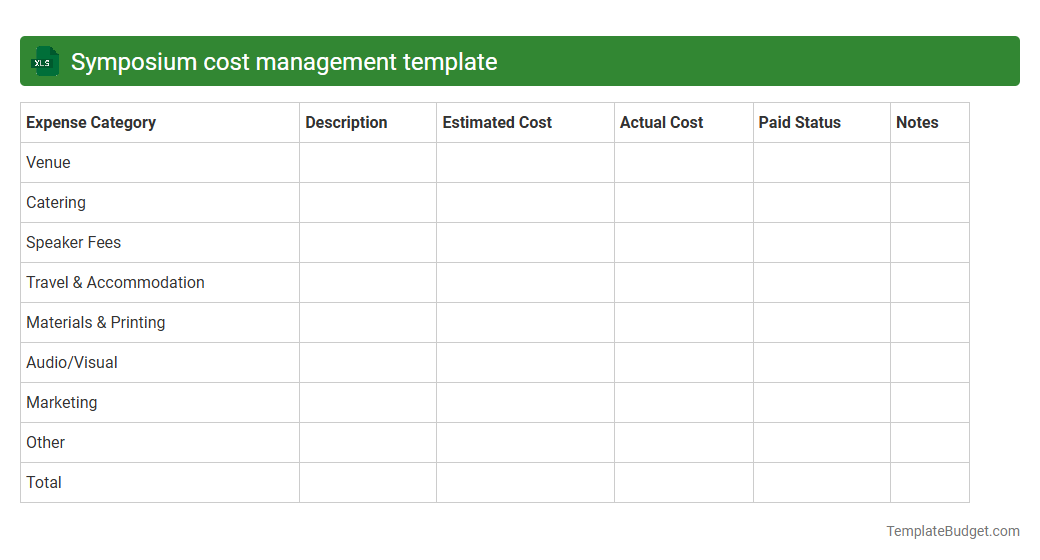Click the Audio/Visual row label

point(72,362)
